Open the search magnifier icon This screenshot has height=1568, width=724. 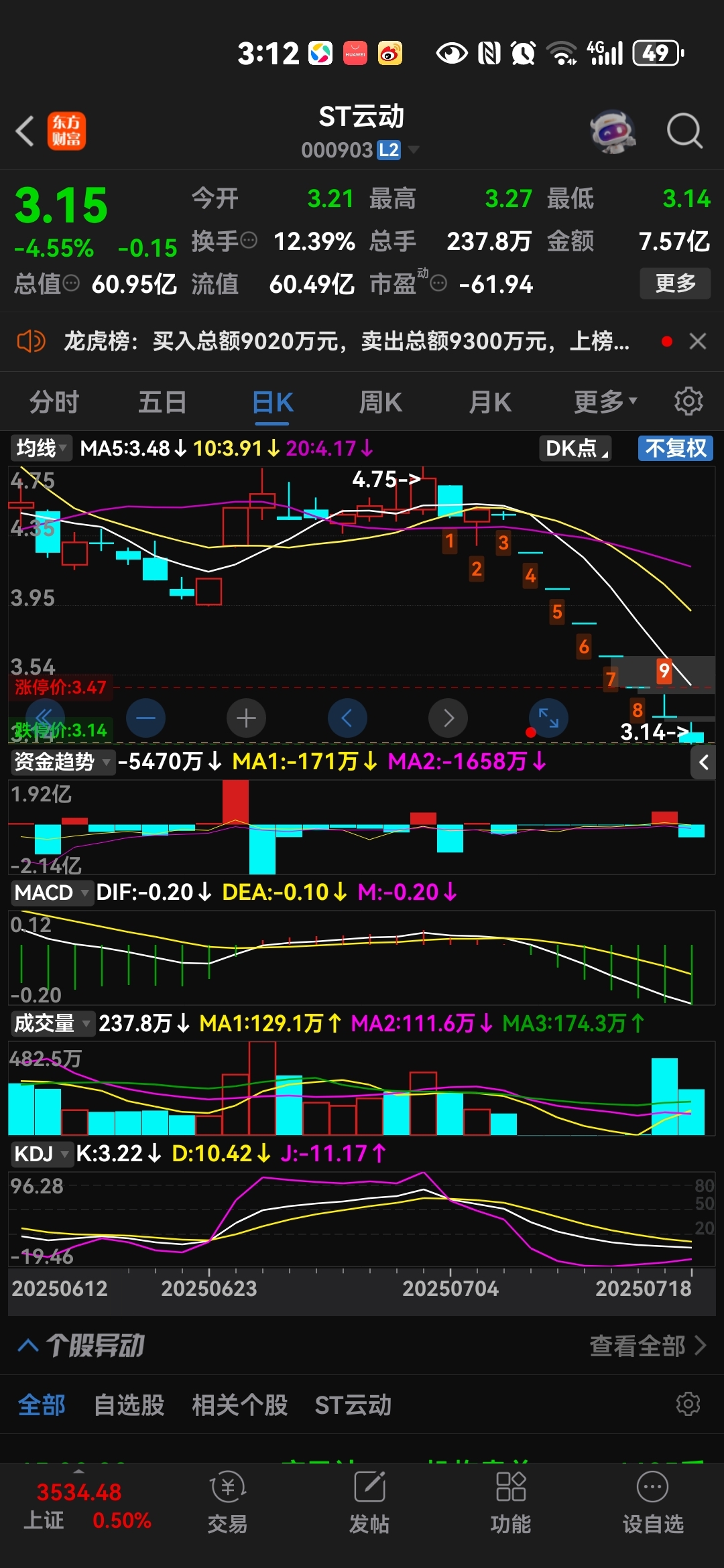684,131
